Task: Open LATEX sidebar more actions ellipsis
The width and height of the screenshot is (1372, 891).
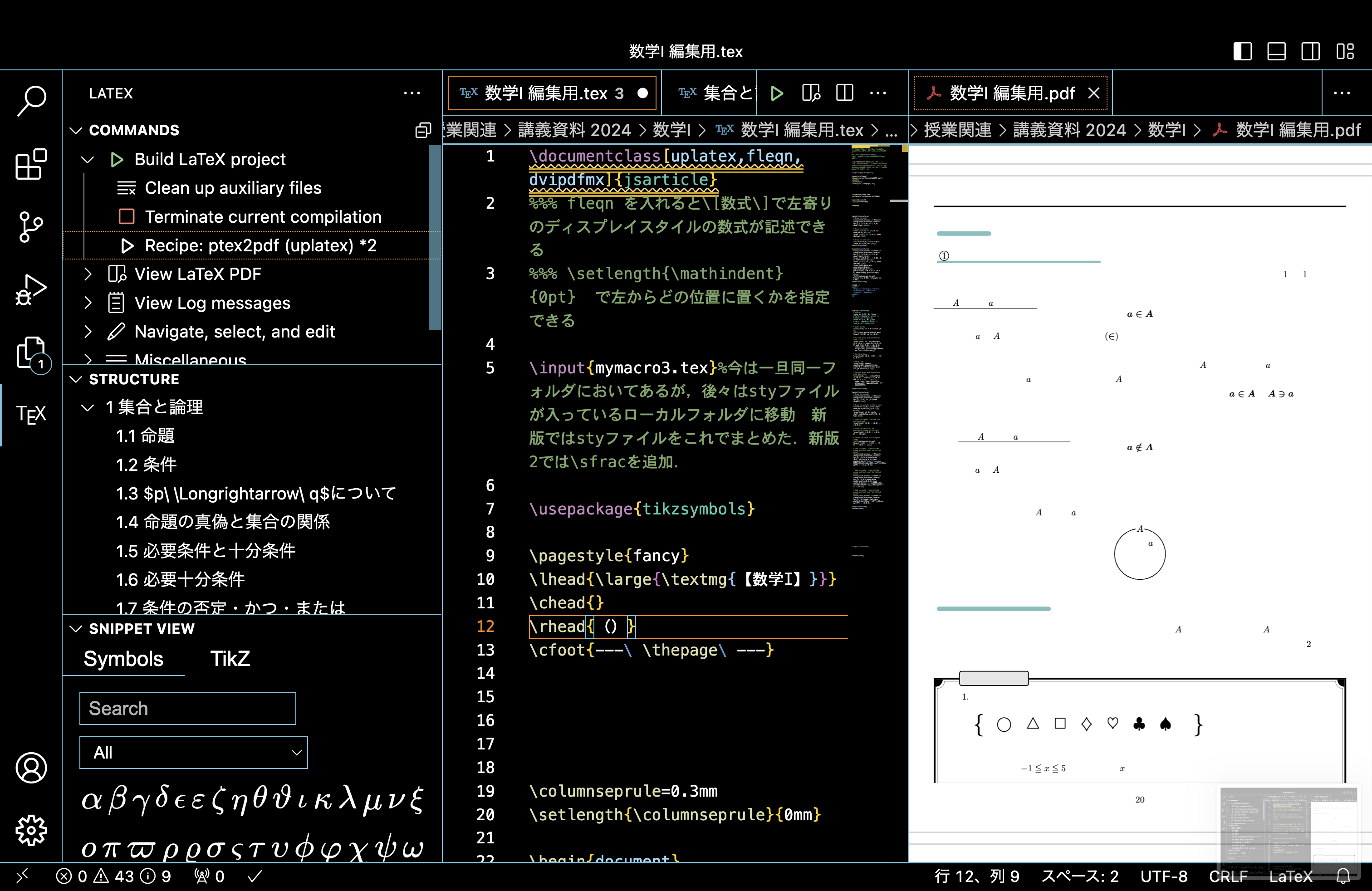Action: (x=412, y=93)
